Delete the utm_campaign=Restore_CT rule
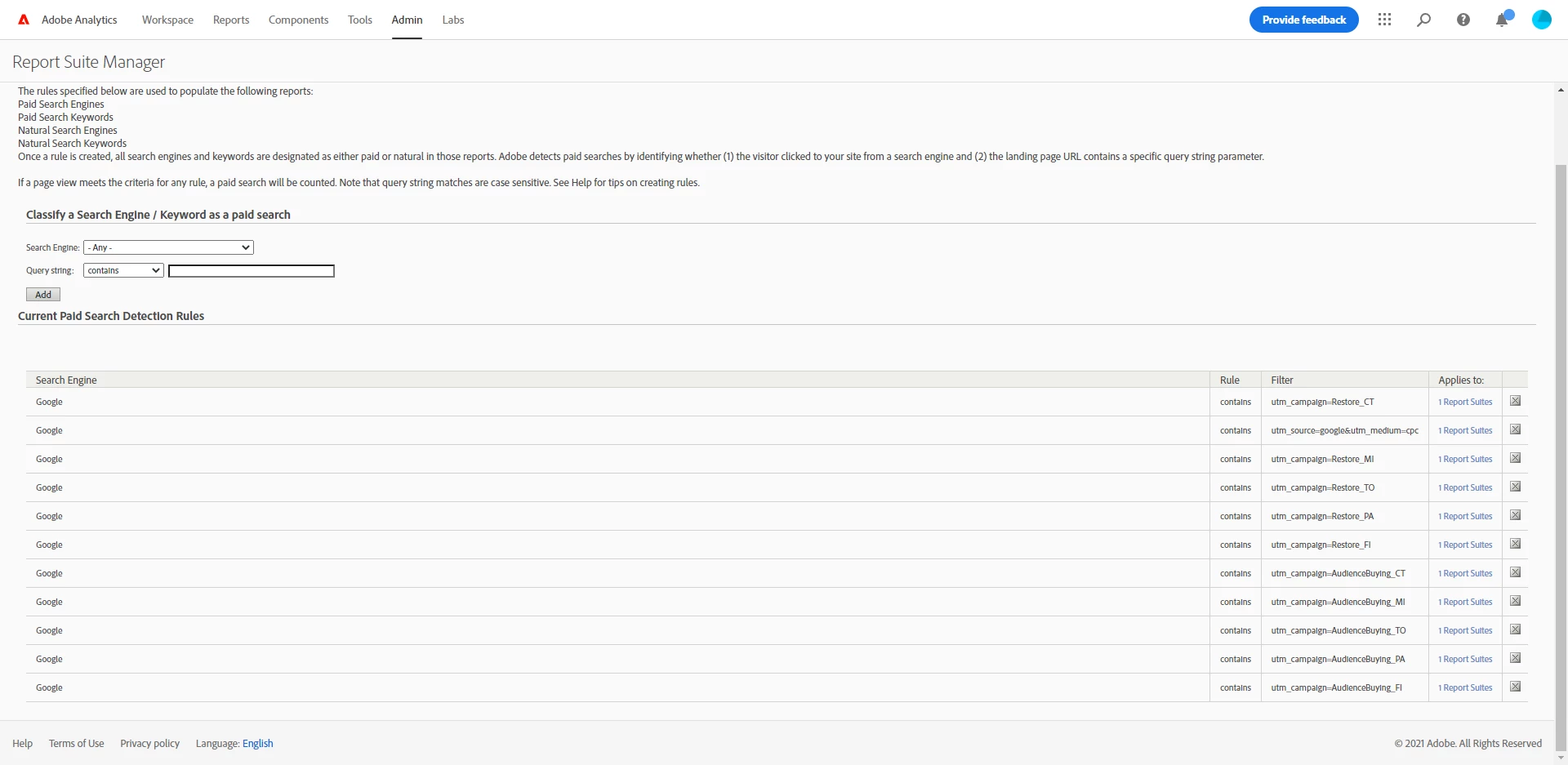Viewport: 1568px width, 765px height. (1515, 401)
